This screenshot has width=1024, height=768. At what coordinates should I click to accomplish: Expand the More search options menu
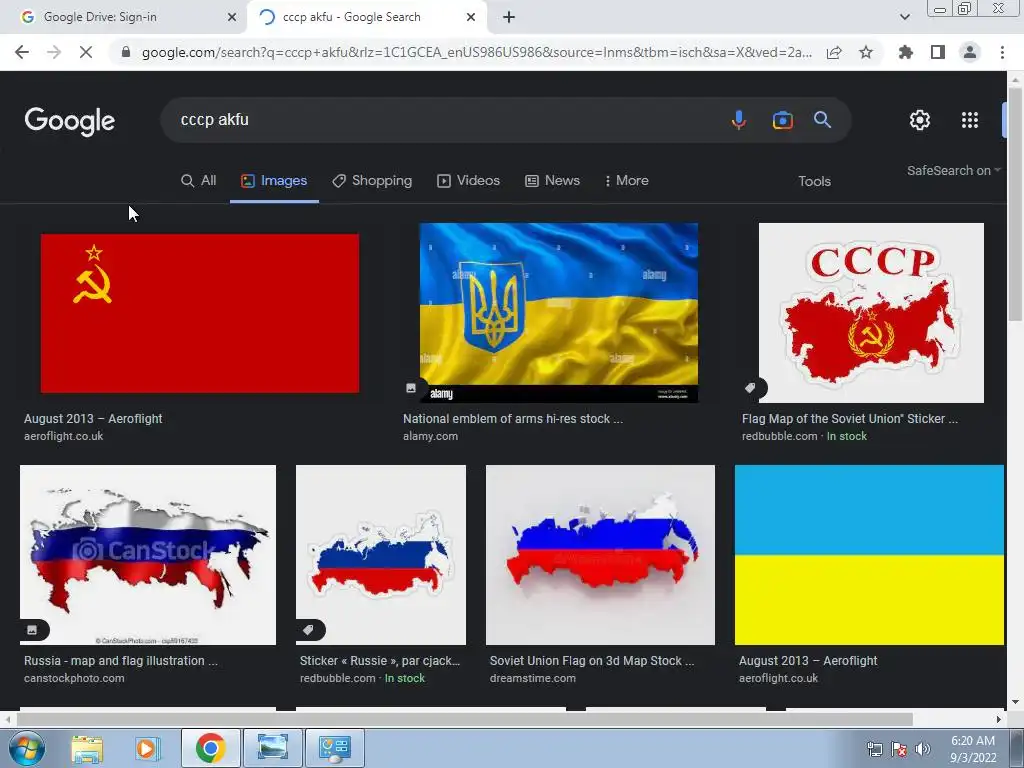pyautogui.click(x=626, y=181)
